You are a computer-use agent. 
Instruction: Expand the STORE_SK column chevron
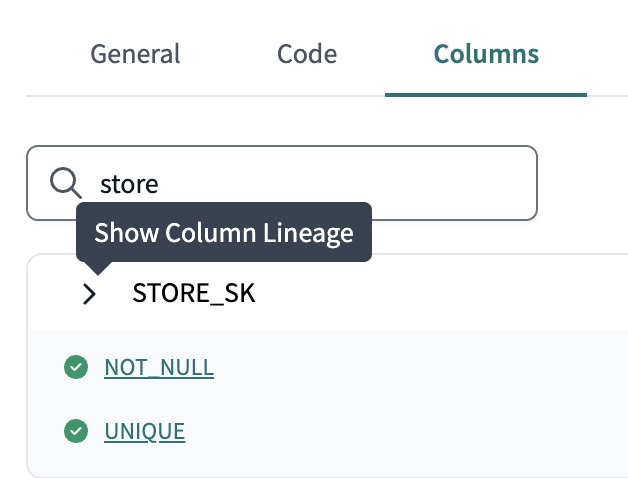coord(89,294)
